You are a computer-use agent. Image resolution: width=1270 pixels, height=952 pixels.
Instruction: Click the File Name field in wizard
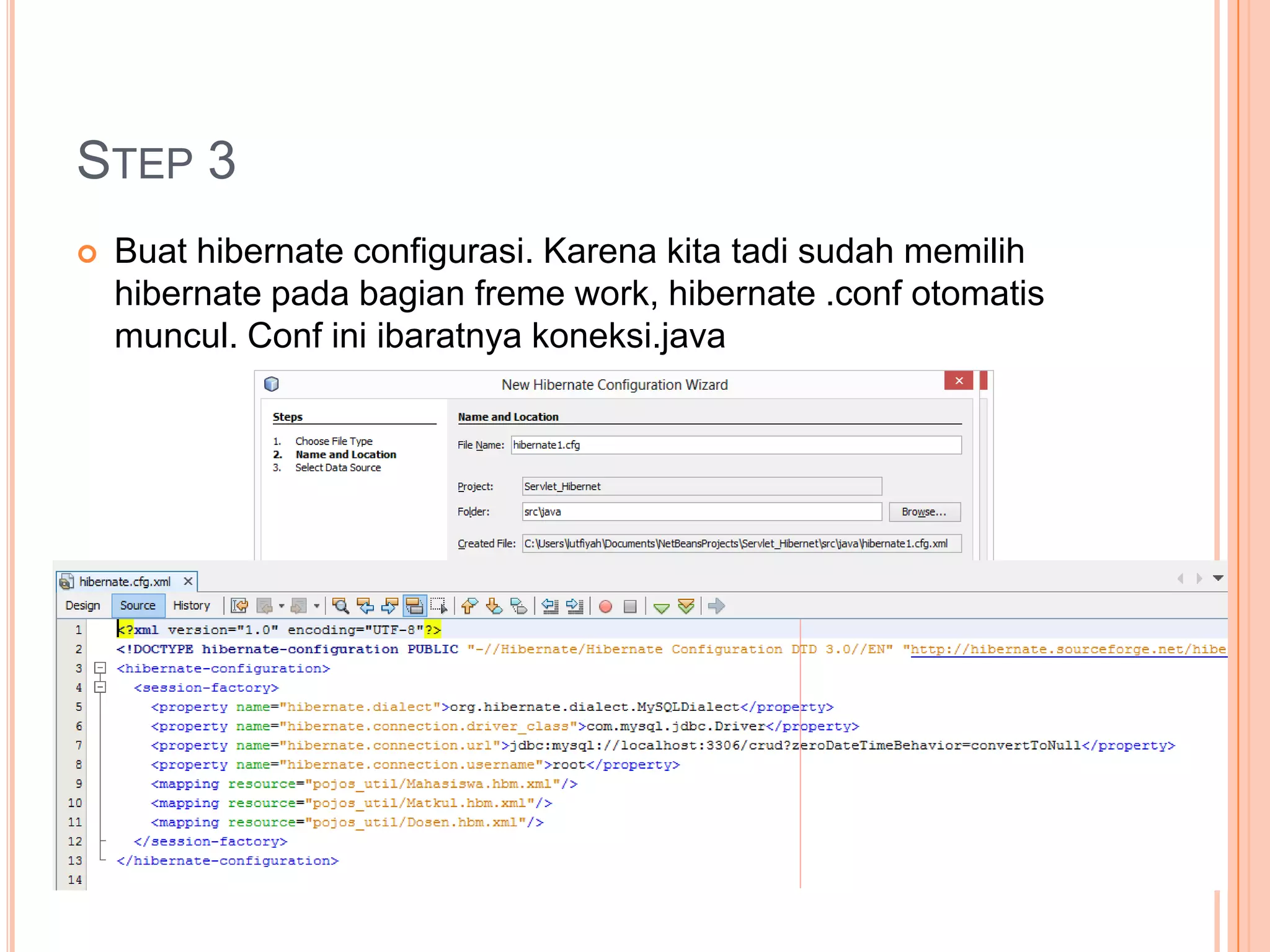[x=736, y=445]
